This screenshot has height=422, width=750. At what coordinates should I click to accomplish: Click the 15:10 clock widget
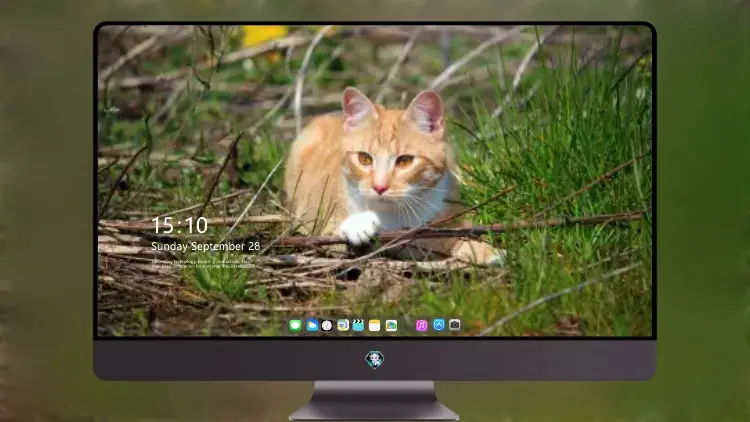pos(179,225)
